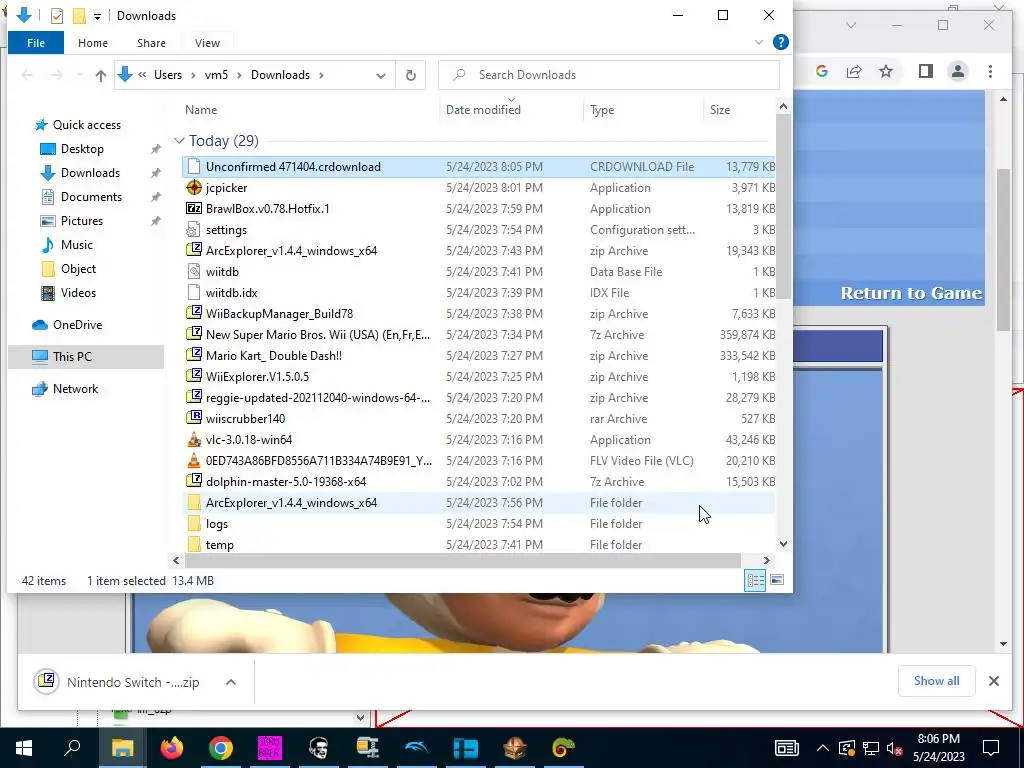This screenshot has width=1024, height=768.
Task: Click vm5 in the address breadcrumb
Action: 216,75
